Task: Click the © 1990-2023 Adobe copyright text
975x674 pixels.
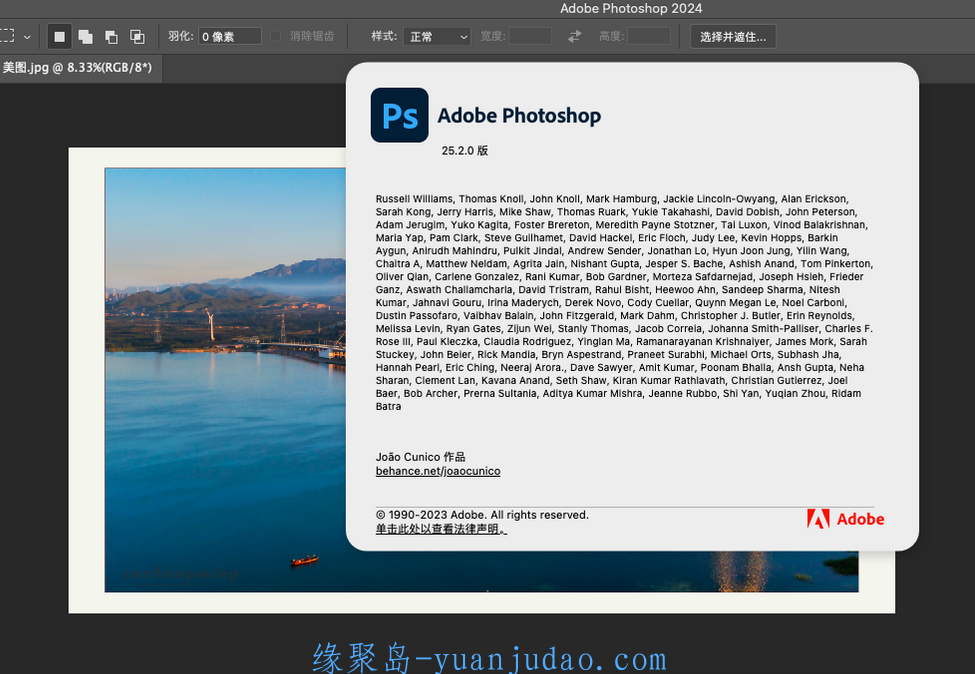Action: (482, 515)
